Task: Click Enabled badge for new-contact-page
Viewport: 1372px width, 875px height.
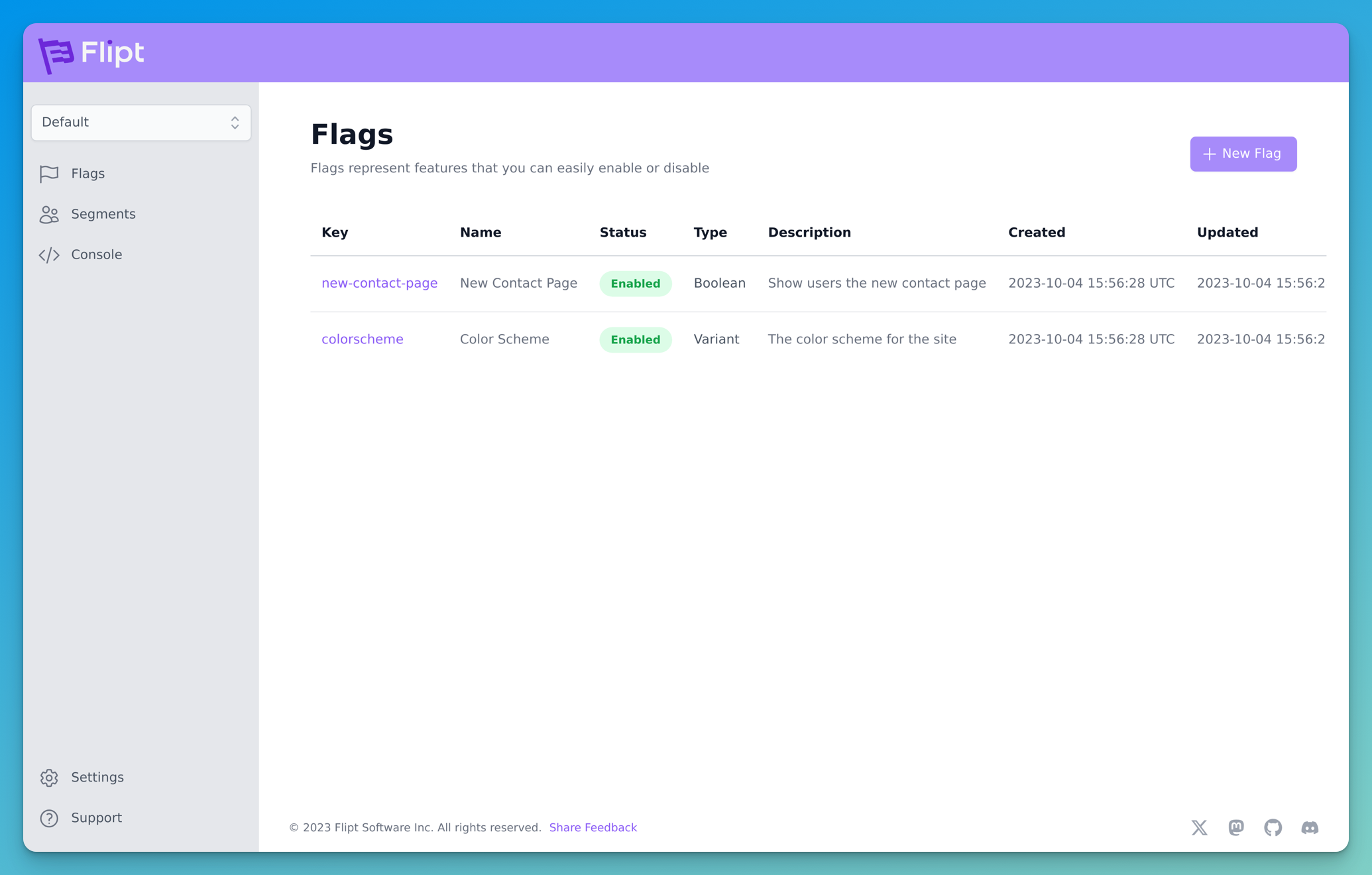Action: pos(636,284)
